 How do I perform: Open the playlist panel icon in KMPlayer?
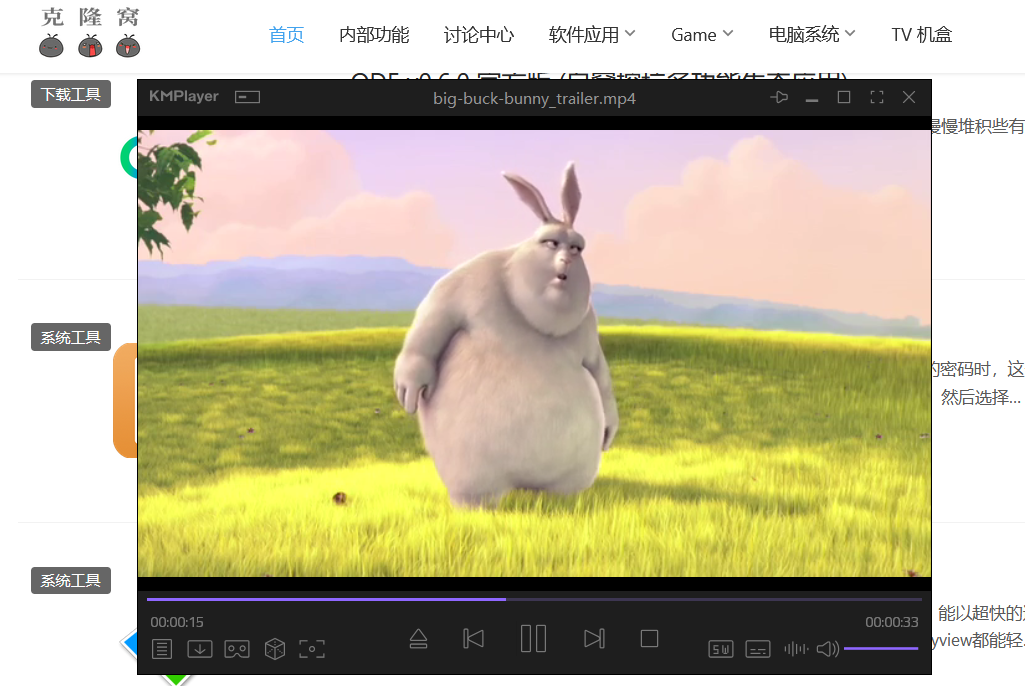pyautogui.click(x=161, y=649)
